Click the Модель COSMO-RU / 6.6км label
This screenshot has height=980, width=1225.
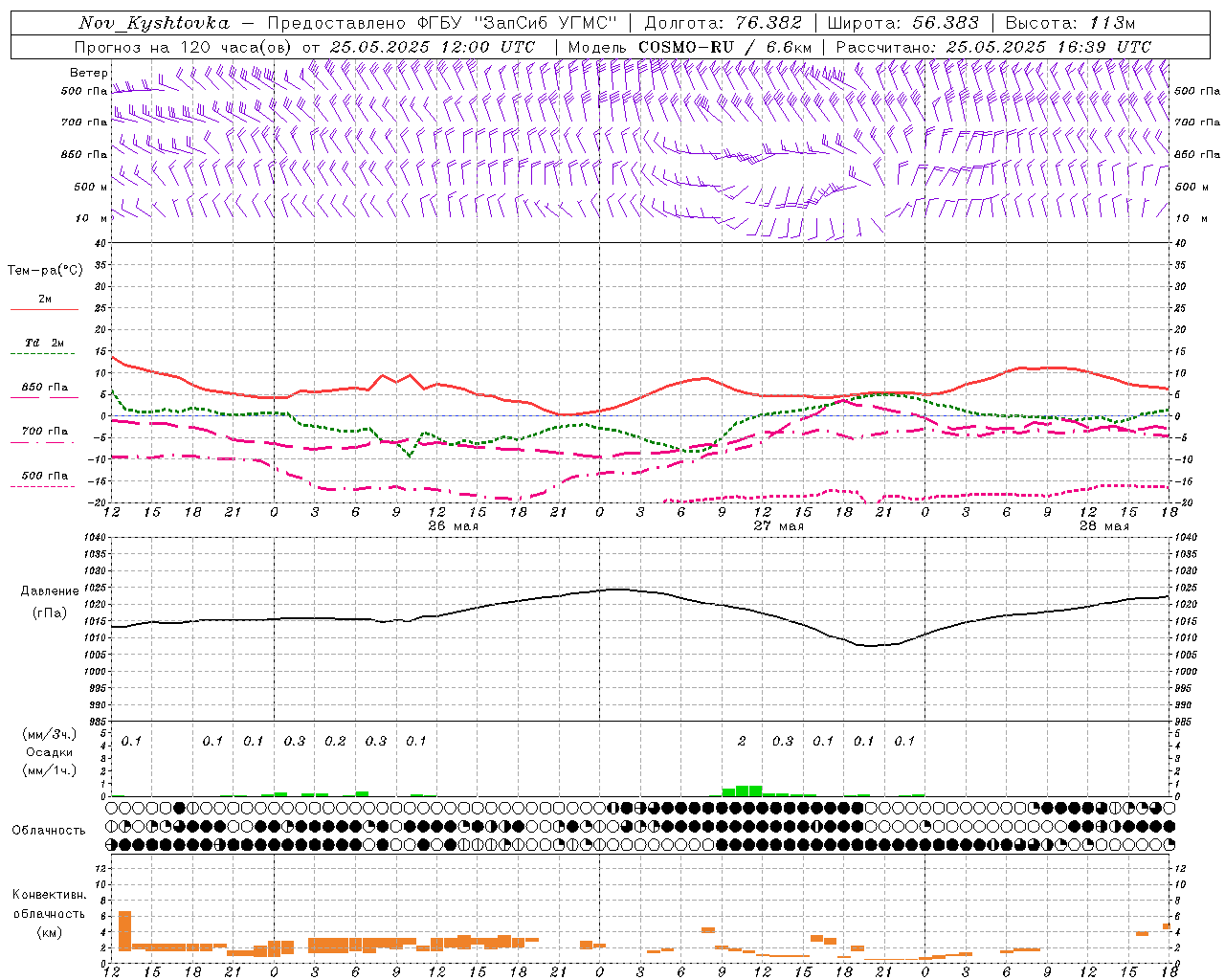click(690, 47)
